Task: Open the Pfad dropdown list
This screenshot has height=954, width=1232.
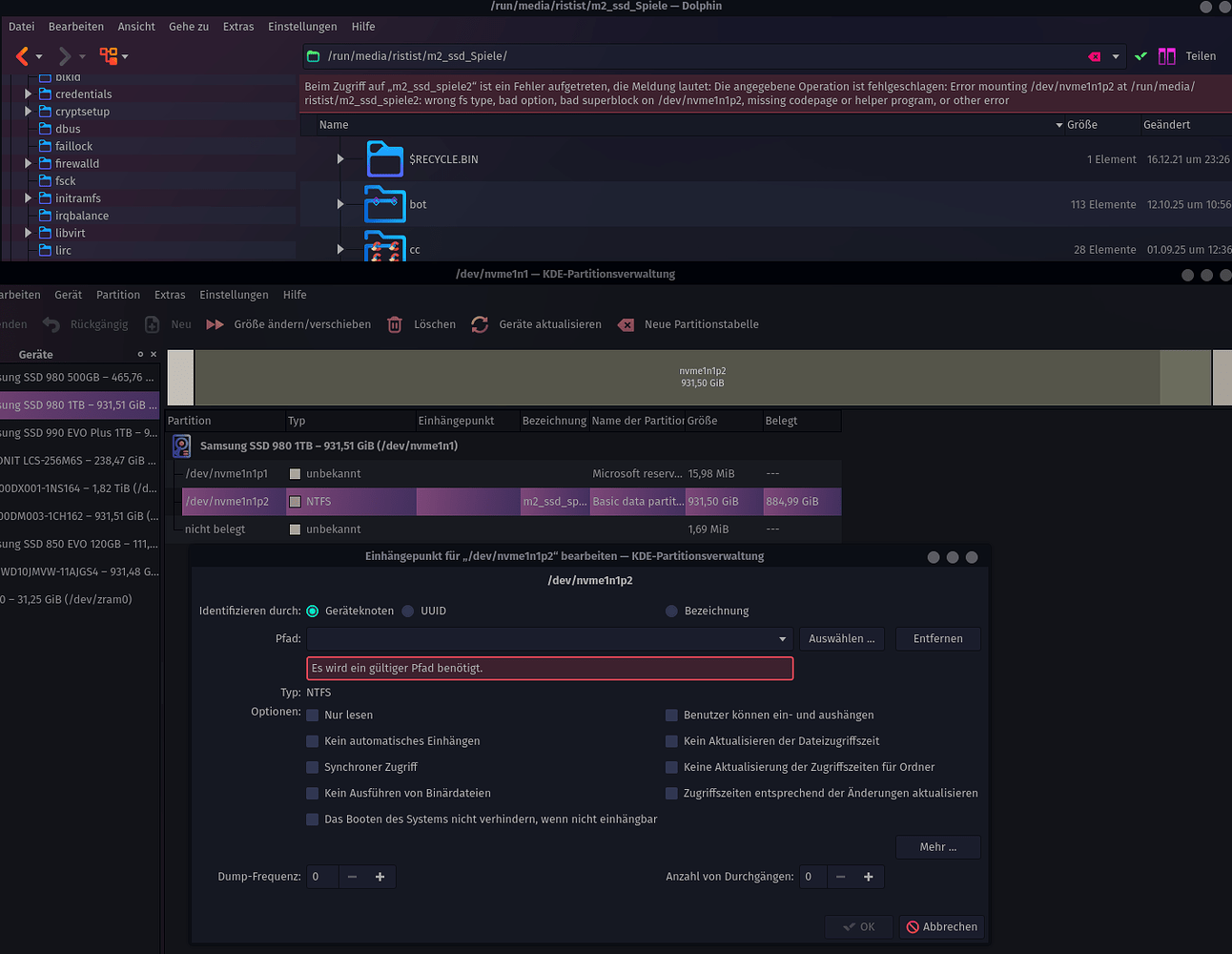Action: click(781, 638)
